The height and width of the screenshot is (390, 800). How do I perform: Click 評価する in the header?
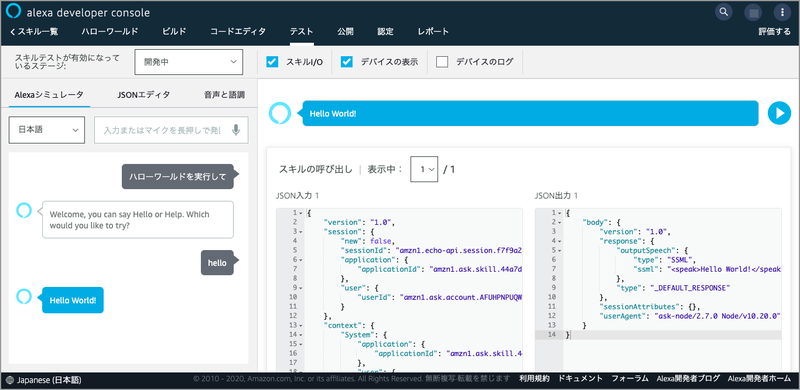tap(774, 32)
